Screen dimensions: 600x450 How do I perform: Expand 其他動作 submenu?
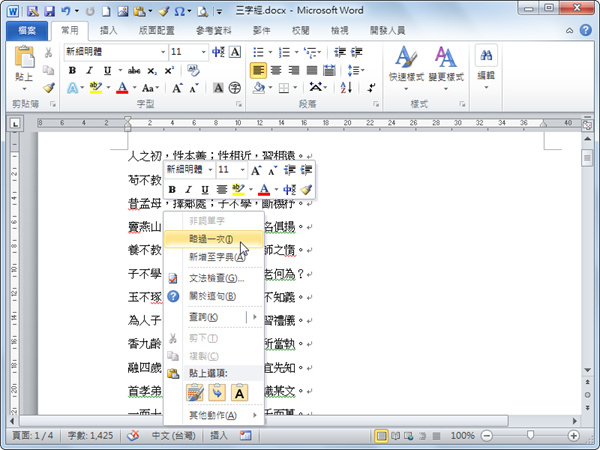(214, 415)
